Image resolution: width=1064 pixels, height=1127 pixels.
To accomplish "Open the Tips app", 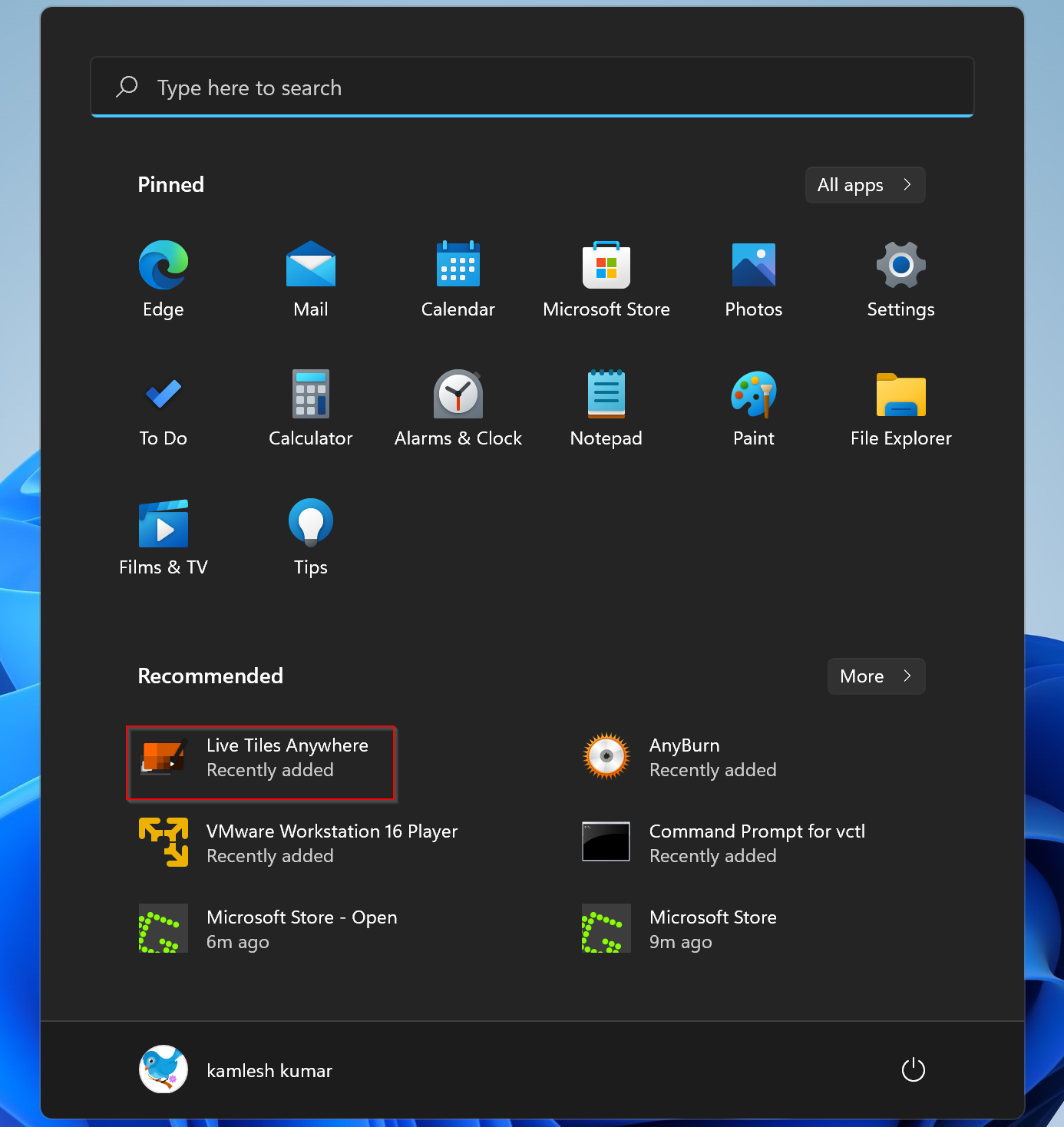I will tap(311, 537).
